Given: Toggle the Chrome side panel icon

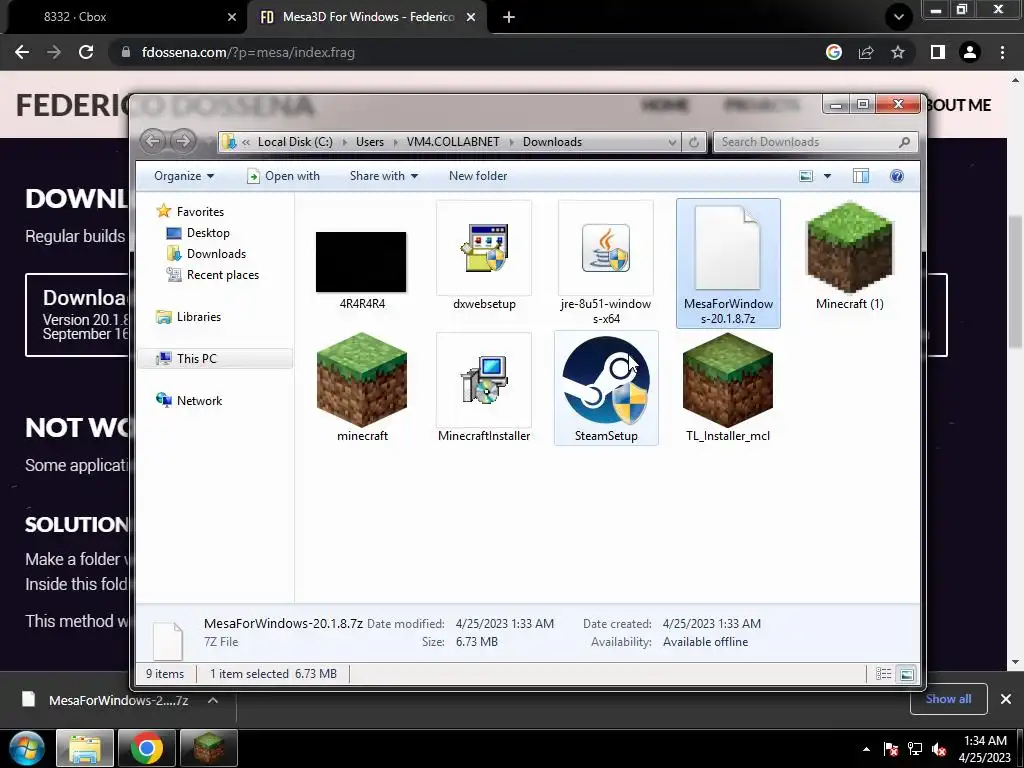Looking at the screenshot, I should click(x=938, y=52).
